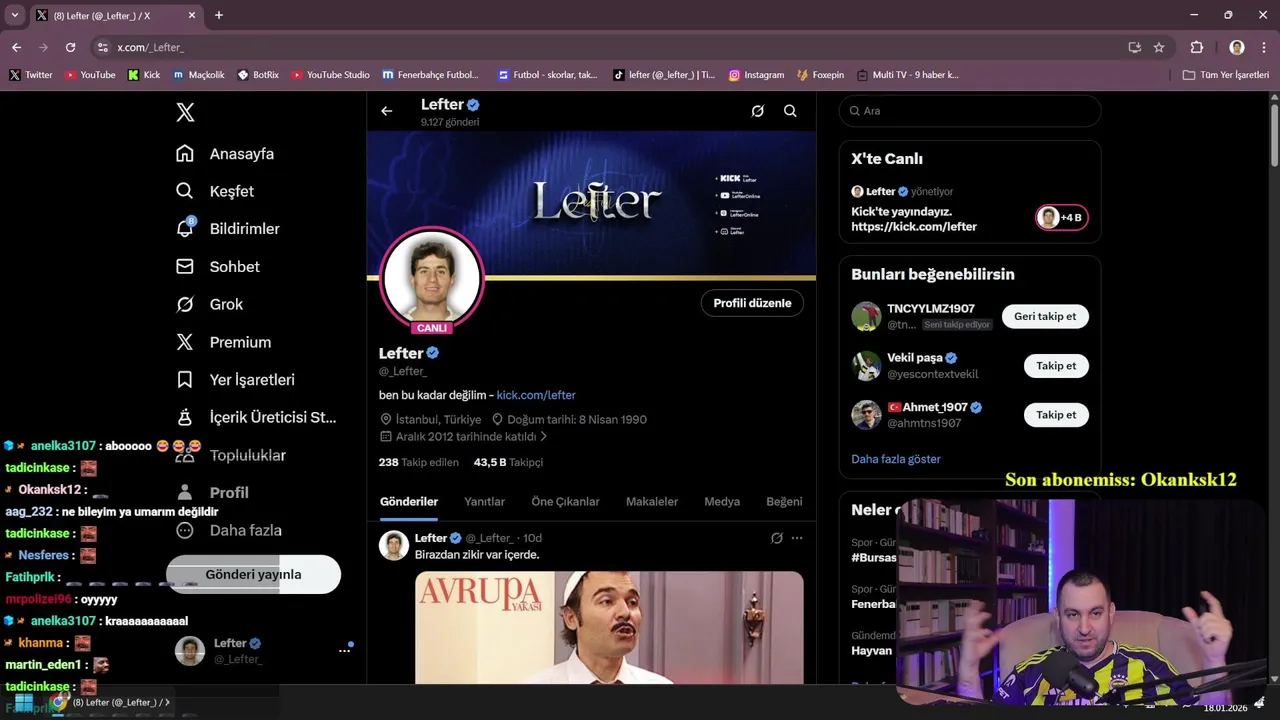The image size is (1280, 720).
Task: Open the Chrome profile avatar icon
Action: (x=1237, y=47)
